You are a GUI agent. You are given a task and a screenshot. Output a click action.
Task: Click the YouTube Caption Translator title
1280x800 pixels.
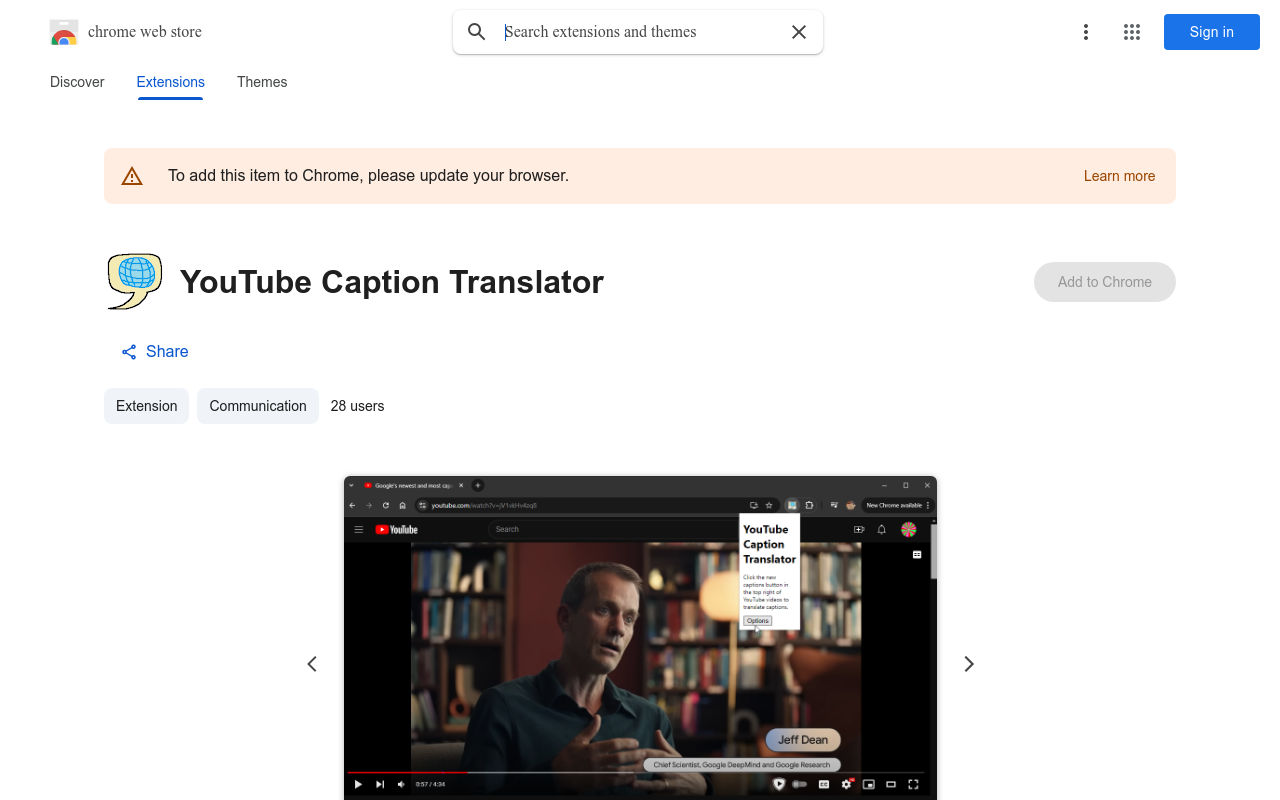pos(392,282)
